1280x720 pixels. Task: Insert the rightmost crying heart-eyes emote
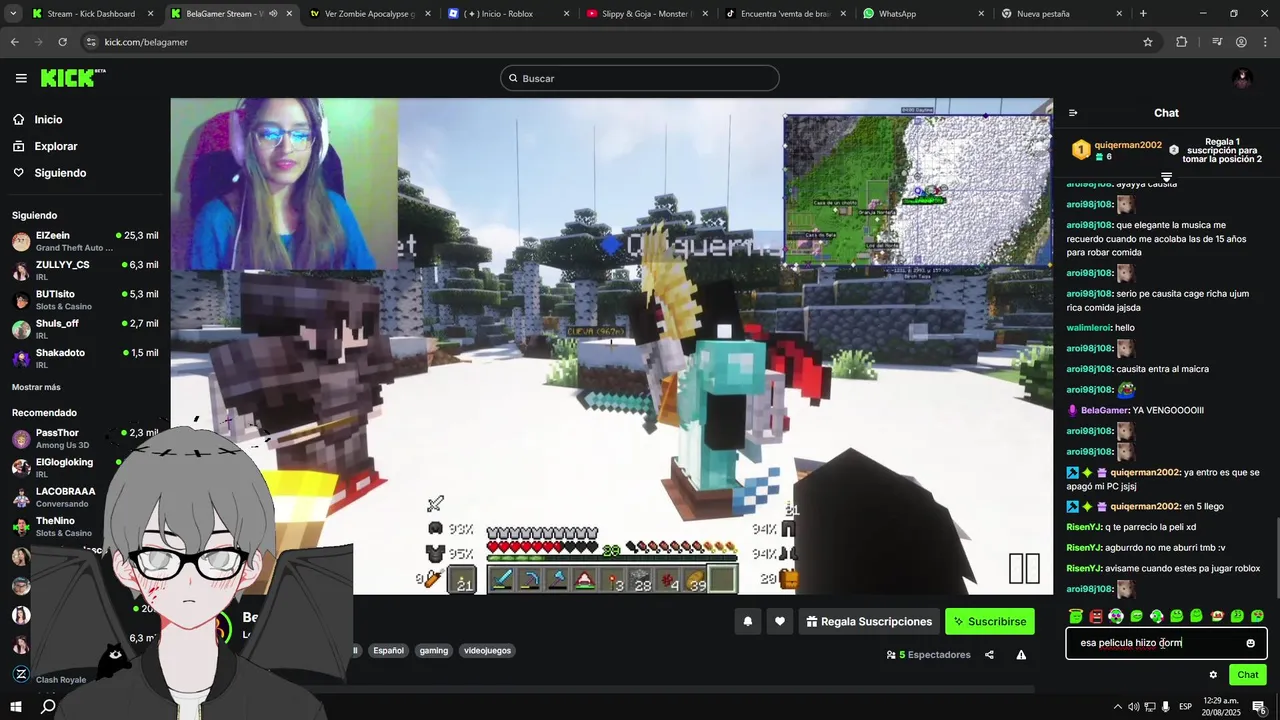(x=1257, y=616)
